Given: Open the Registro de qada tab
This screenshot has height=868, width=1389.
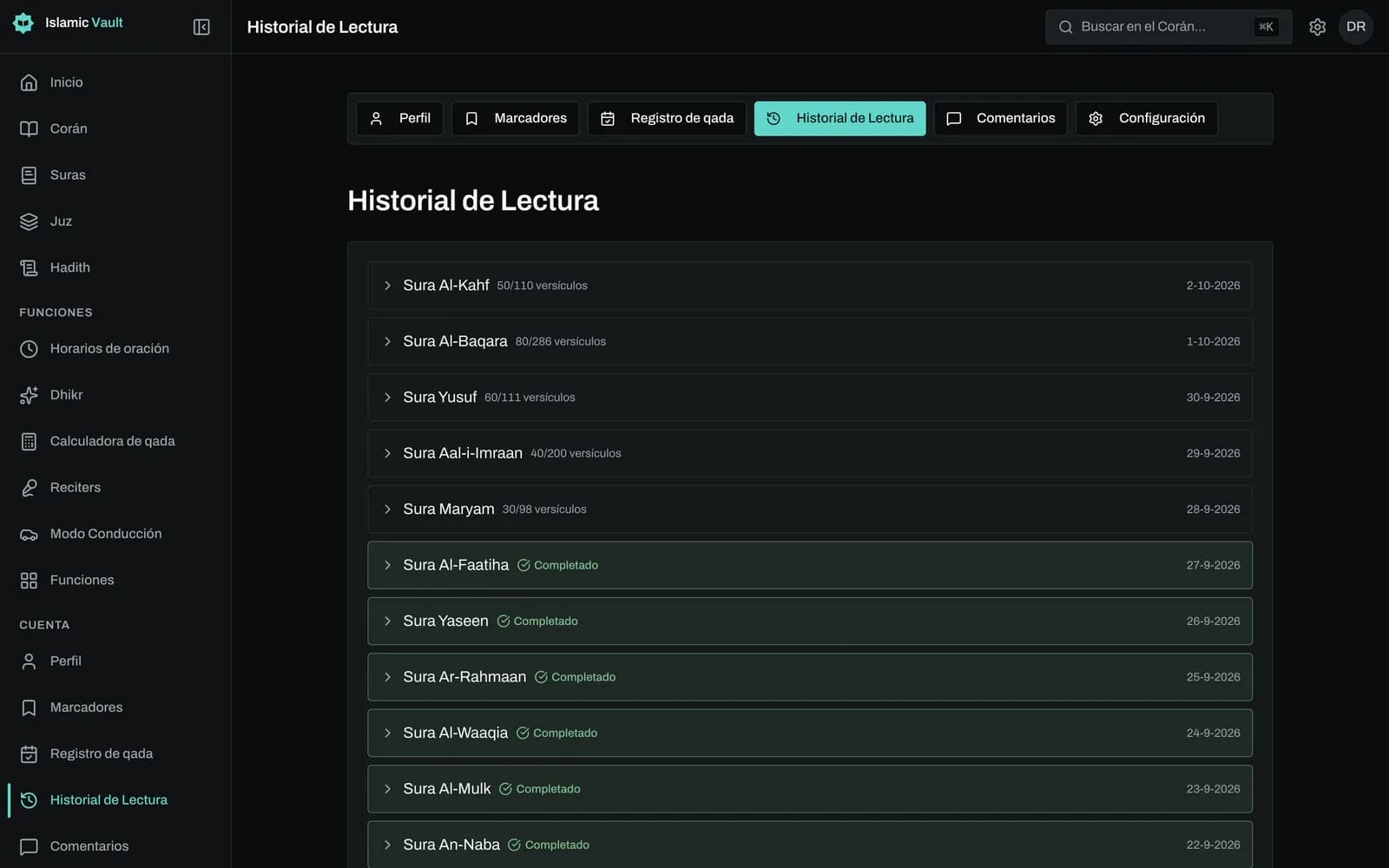Looking at the screenshot, I should coord(667,118).
